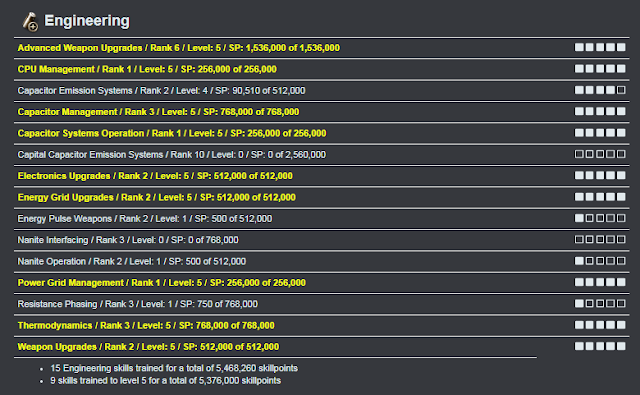Image resolution: width=640 pixels, height=395 pixels.
Task: Click the Engineering heading text
Action: 87,20
